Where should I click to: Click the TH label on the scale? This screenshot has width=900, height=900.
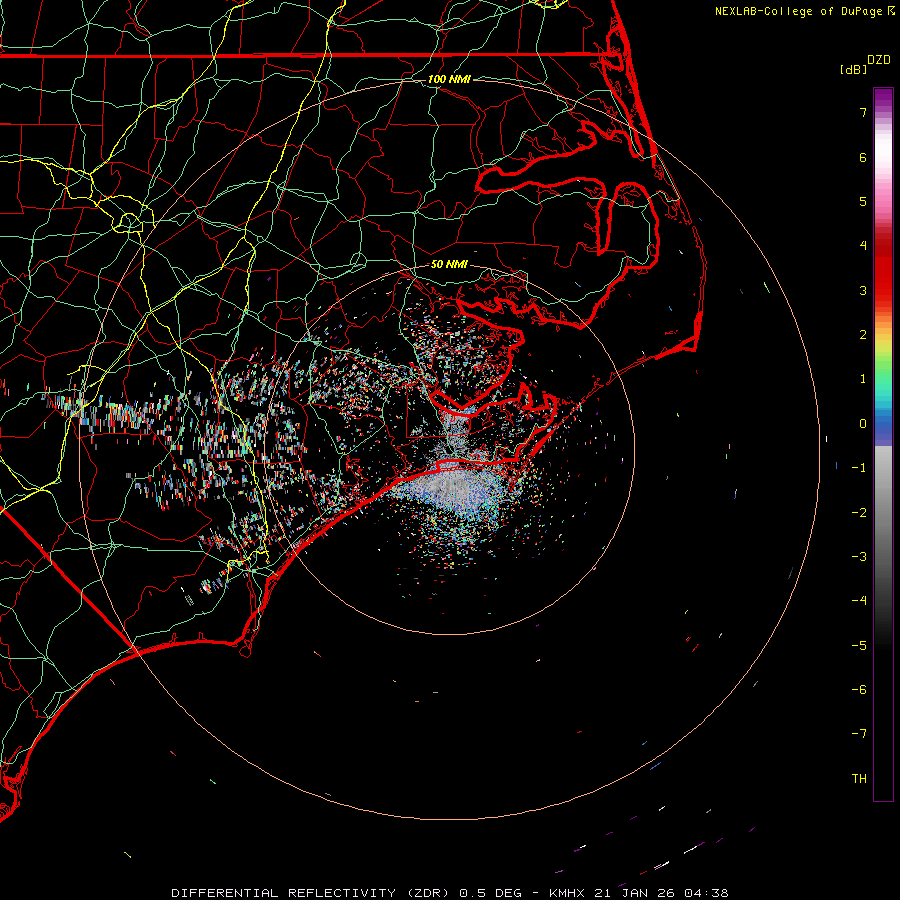(x=858, y=779)
